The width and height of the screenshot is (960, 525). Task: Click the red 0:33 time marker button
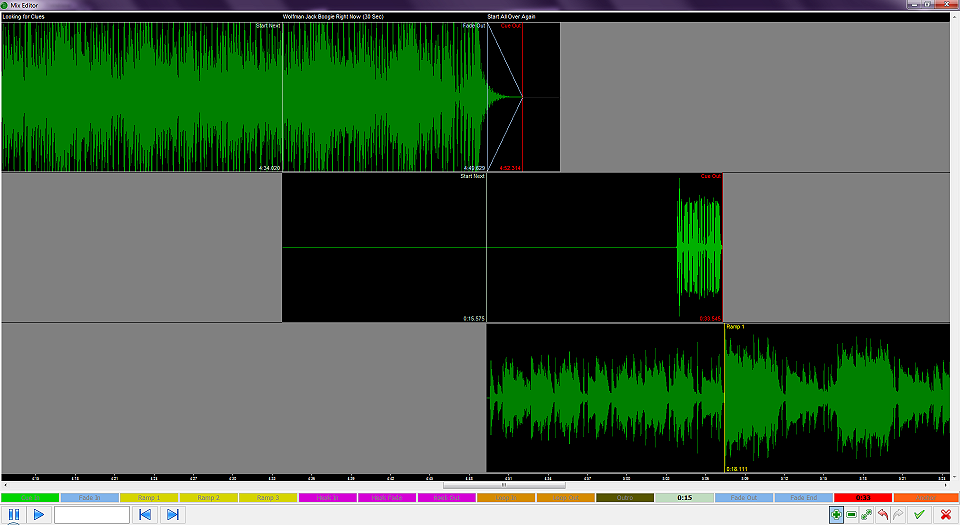(862, 497)
